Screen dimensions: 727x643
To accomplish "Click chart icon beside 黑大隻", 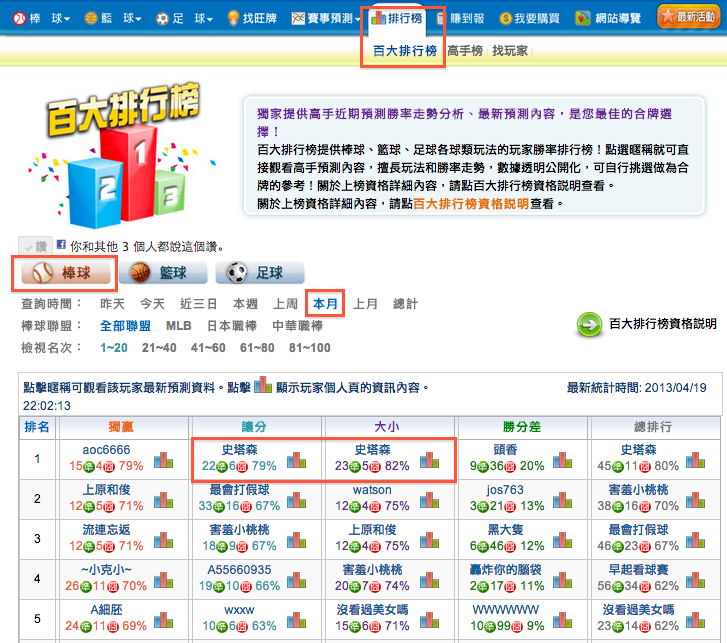I will 562,540.
